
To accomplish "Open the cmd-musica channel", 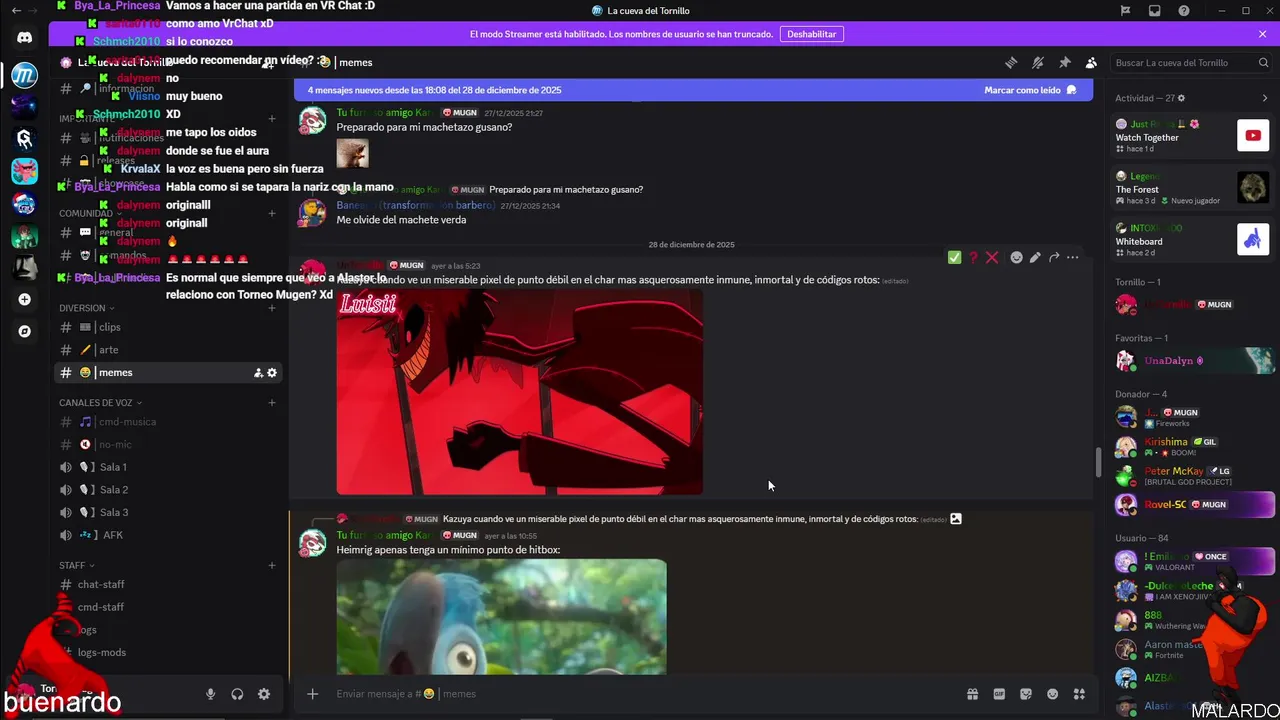I will 169,422.
